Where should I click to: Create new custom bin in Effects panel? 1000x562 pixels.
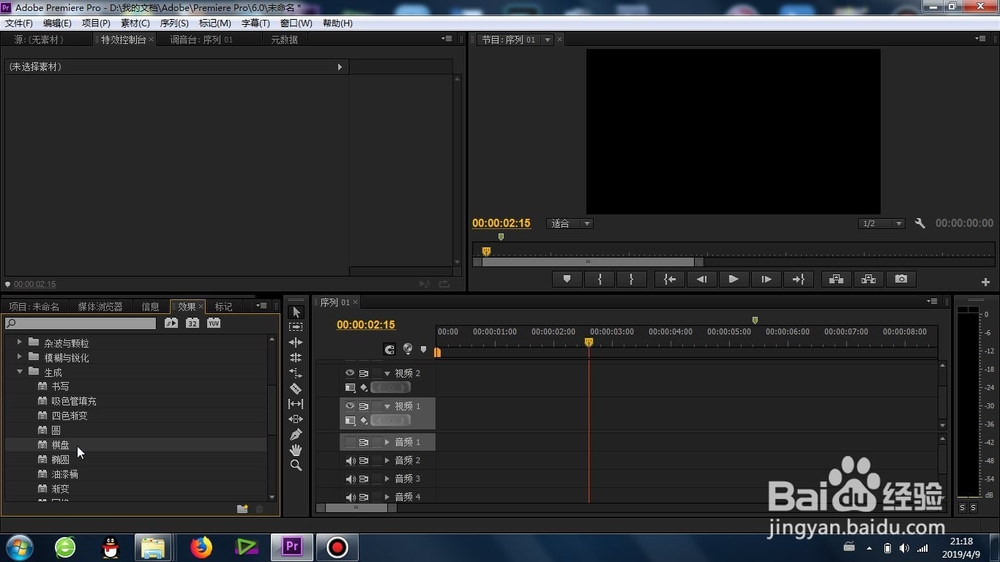click(x=242, y=509)
